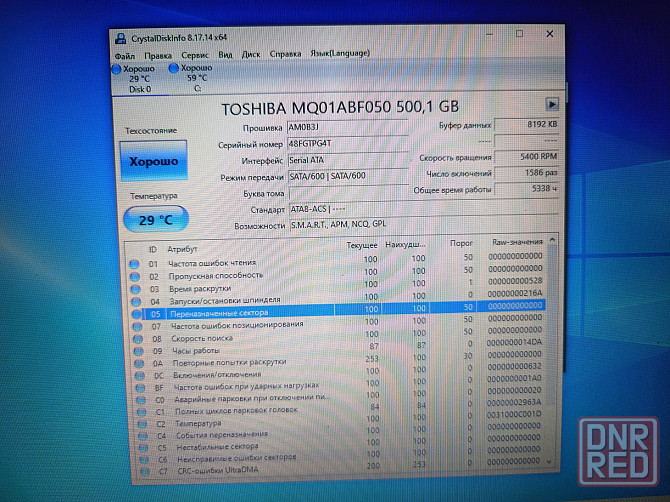Screen dimensions: 670x502
Task: Click status dot of row 08
Action: click(138, 339)
